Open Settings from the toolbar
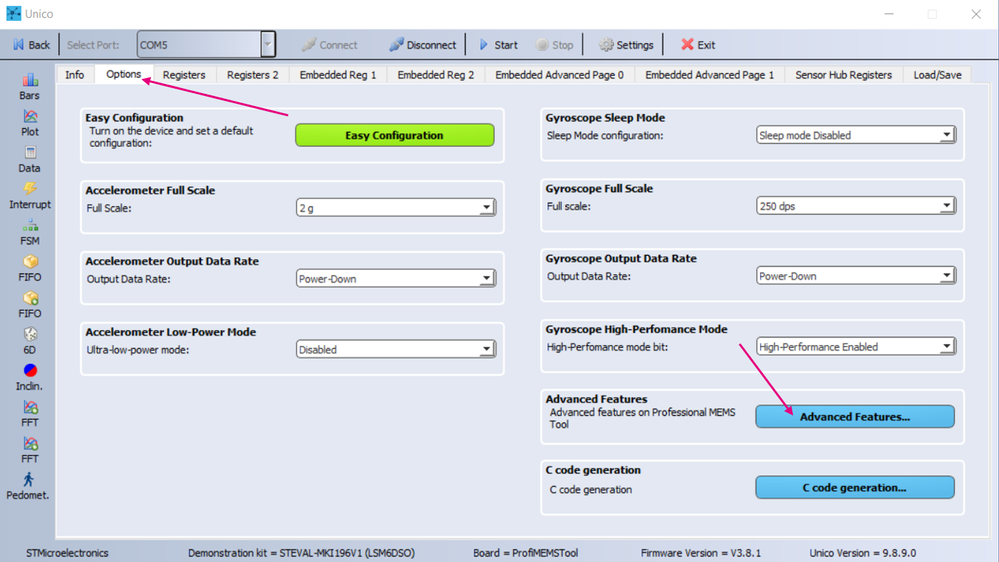The image size is (999, 562). pyautogui.click(x=626, y=45)
